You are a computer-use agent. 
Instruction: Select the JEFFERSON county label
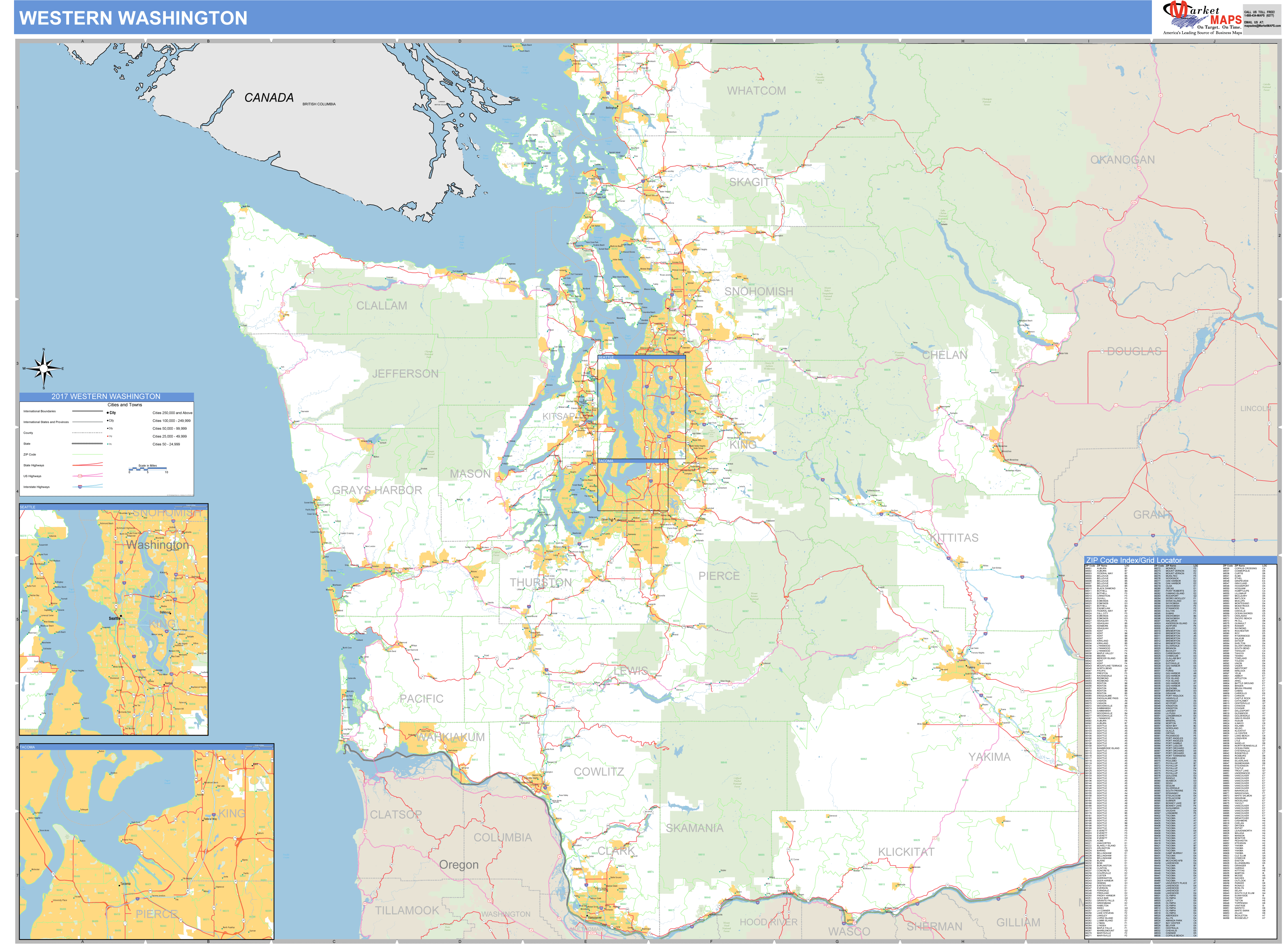405,374
